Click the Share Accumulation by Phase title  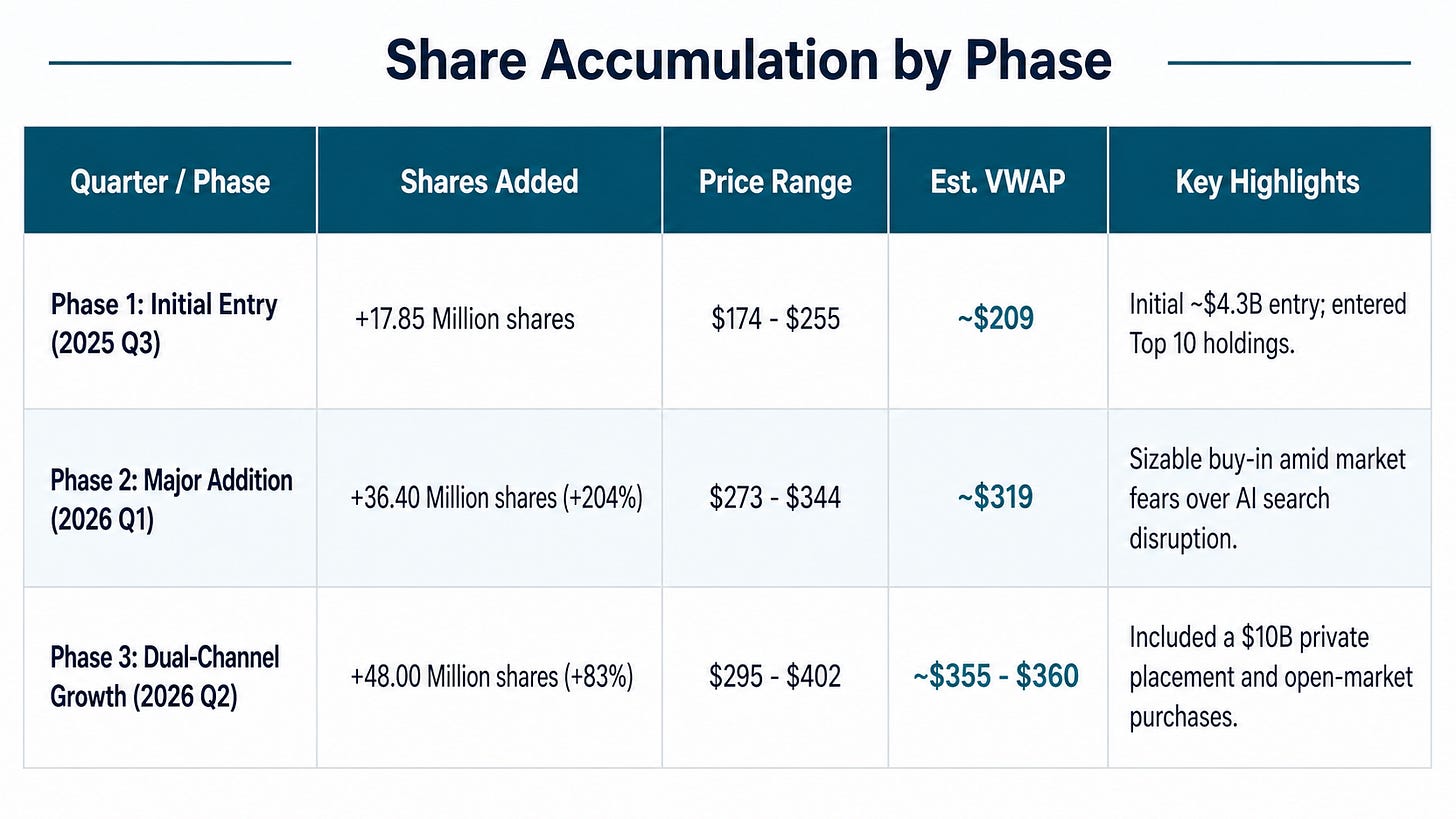pos(748,61)
